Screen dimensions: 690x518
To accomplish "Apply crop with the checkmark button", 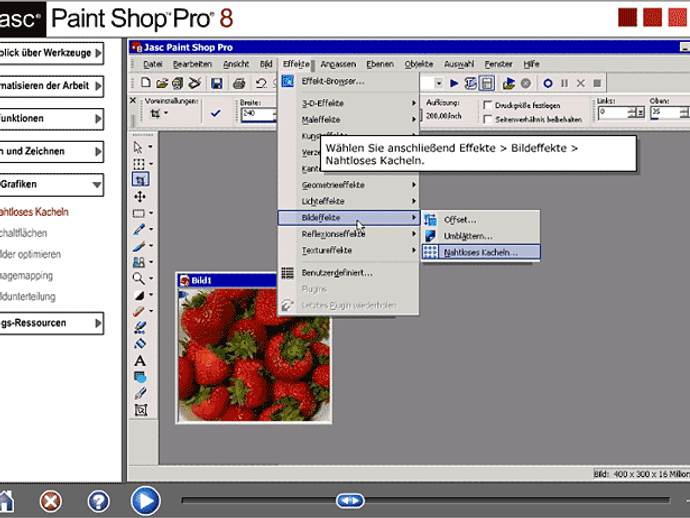I will pos(215,113).
